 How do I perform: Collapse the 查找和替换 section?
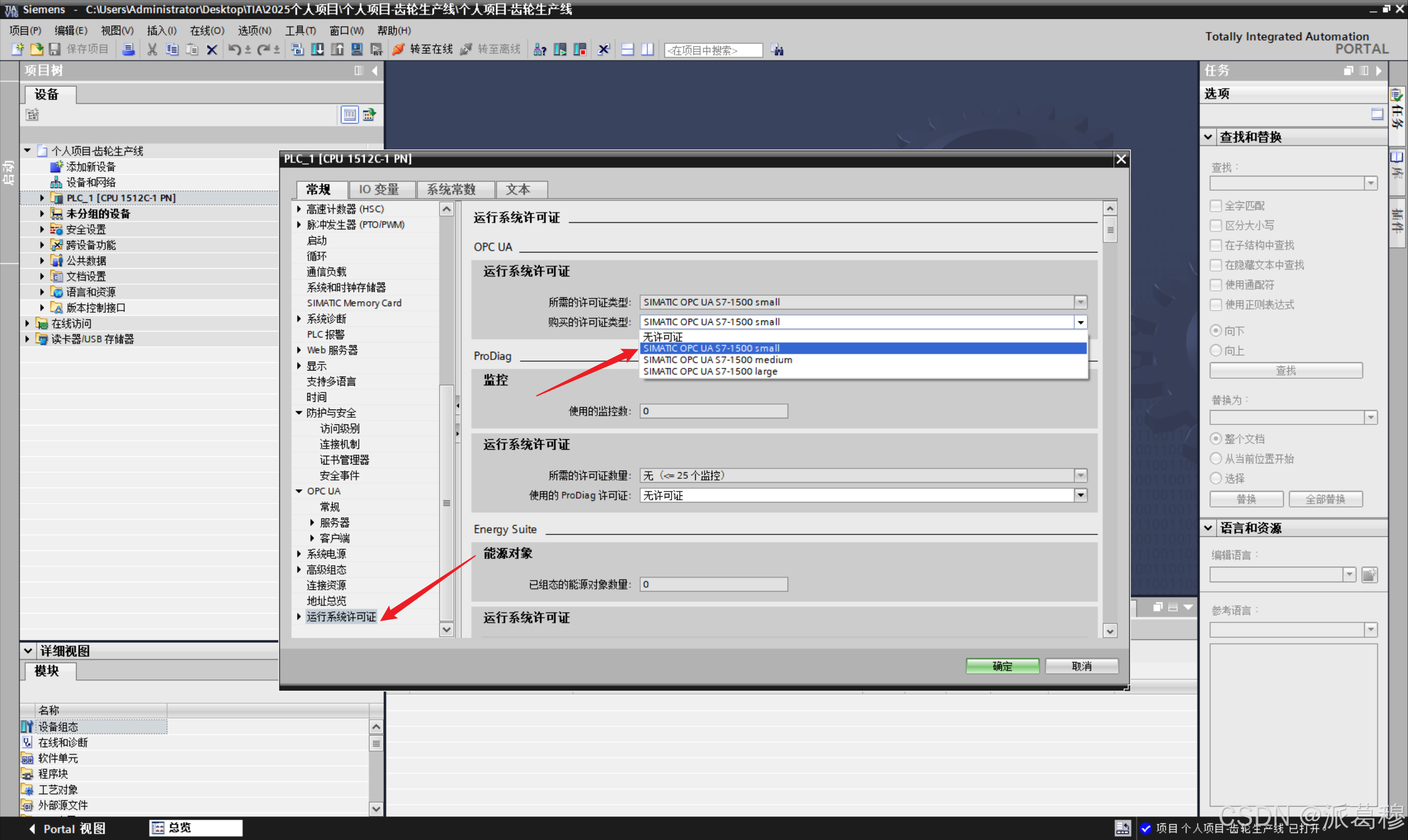point(1208,136)
